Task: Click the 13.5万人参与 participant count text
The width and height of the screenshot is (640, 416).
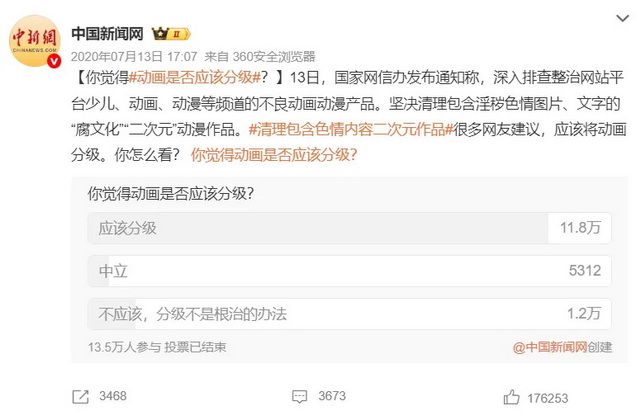Action: [120, 347]
